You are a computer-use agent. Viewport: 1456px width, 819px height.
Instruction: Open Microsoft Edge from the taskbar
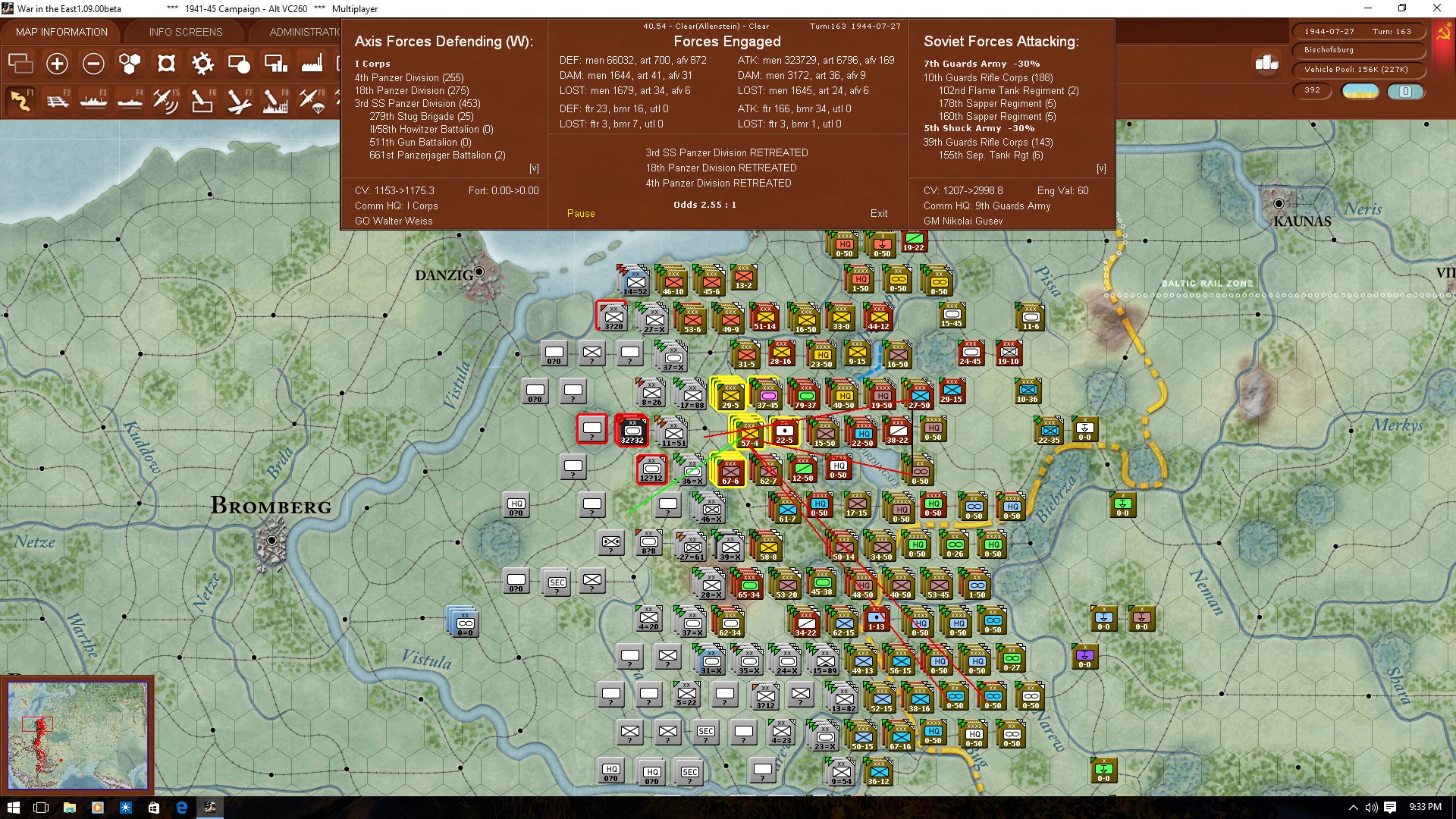point(182,808)
